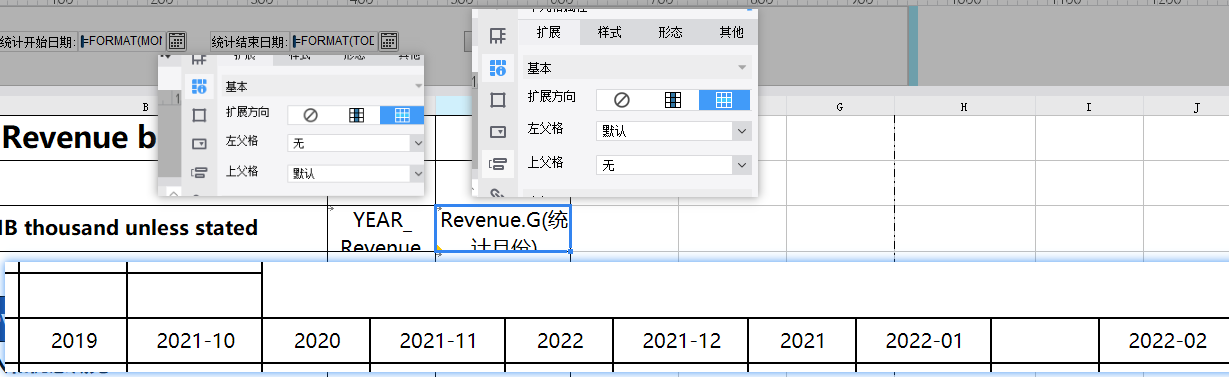Click preview cell 2020
1229x377 pixels.
pos(316,341)
